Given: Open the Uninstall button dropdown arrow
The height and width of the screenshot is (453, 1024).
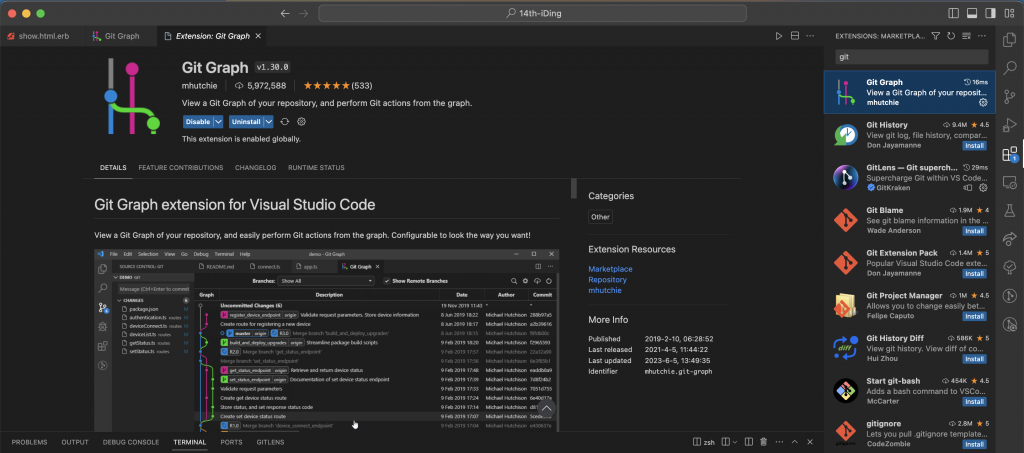Looking at the screenshot, I should pos(270,122).
